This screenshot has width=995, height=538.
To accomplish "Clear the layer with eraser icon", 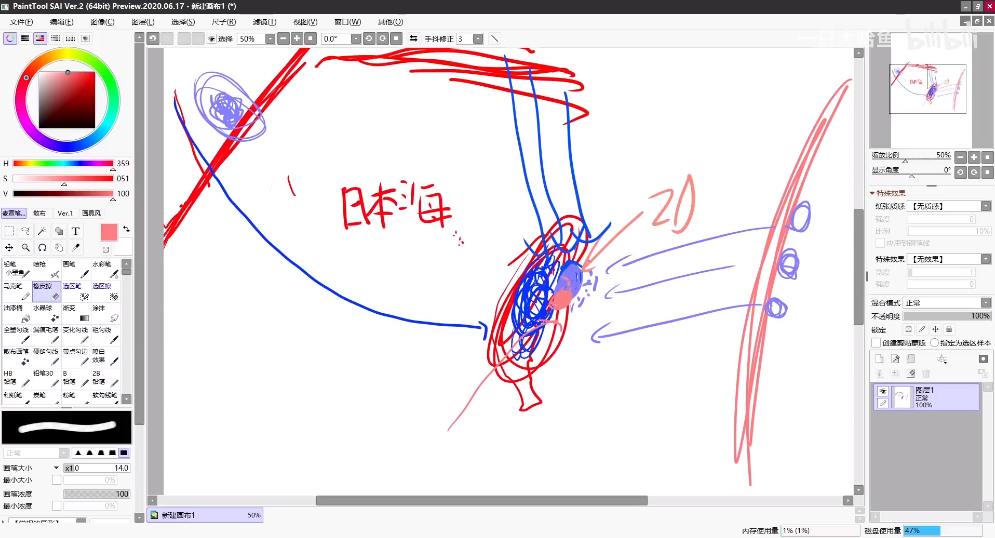I will 911,373.
